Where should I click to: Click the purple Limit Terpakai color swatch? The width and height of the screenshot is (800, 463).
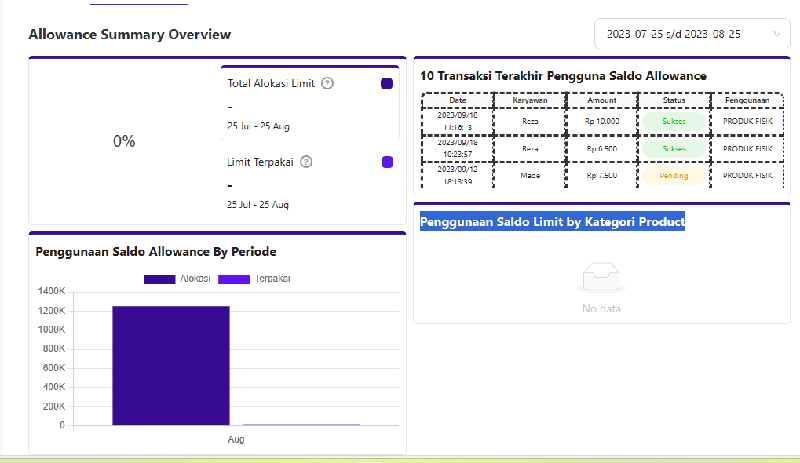pos(387,162)
